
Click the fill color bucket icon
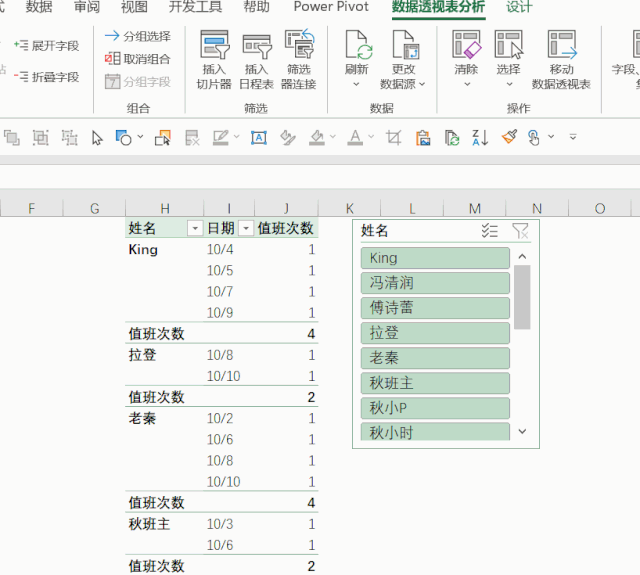[317, 138]
